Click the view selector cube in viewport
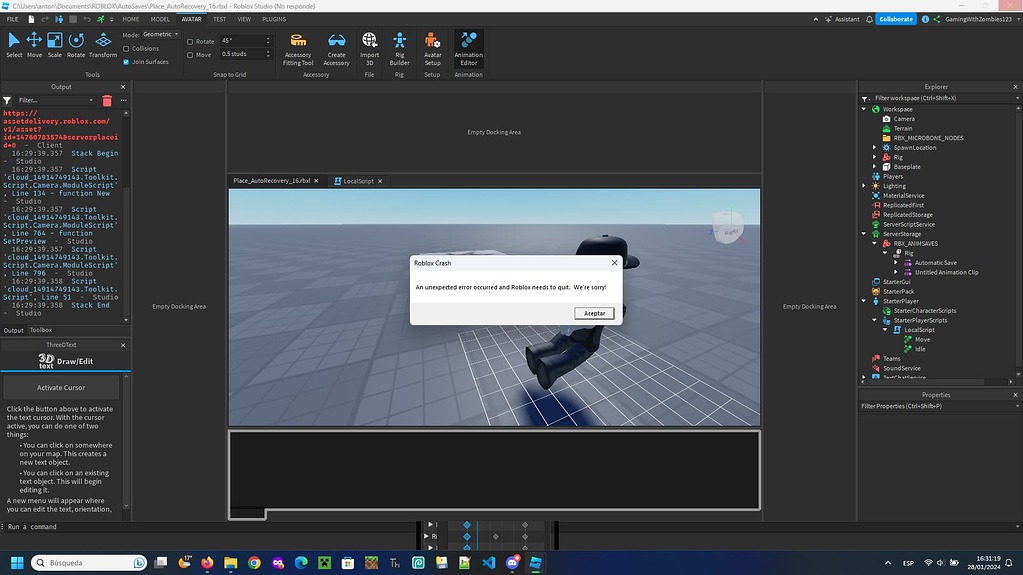The width and height of the screenshot is (1023, 575). coord(727,229)
